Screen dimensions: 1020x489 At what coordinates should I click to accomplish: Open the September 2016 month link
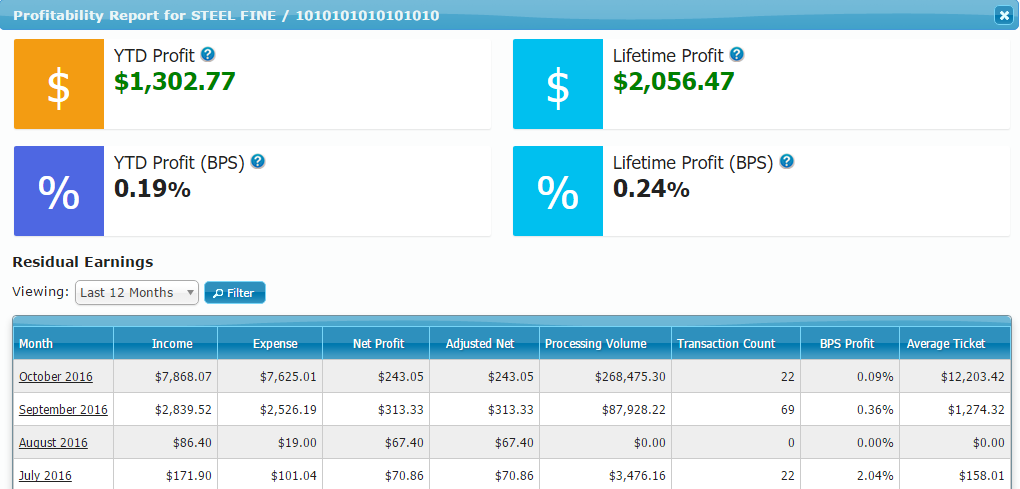pos(63,410)
